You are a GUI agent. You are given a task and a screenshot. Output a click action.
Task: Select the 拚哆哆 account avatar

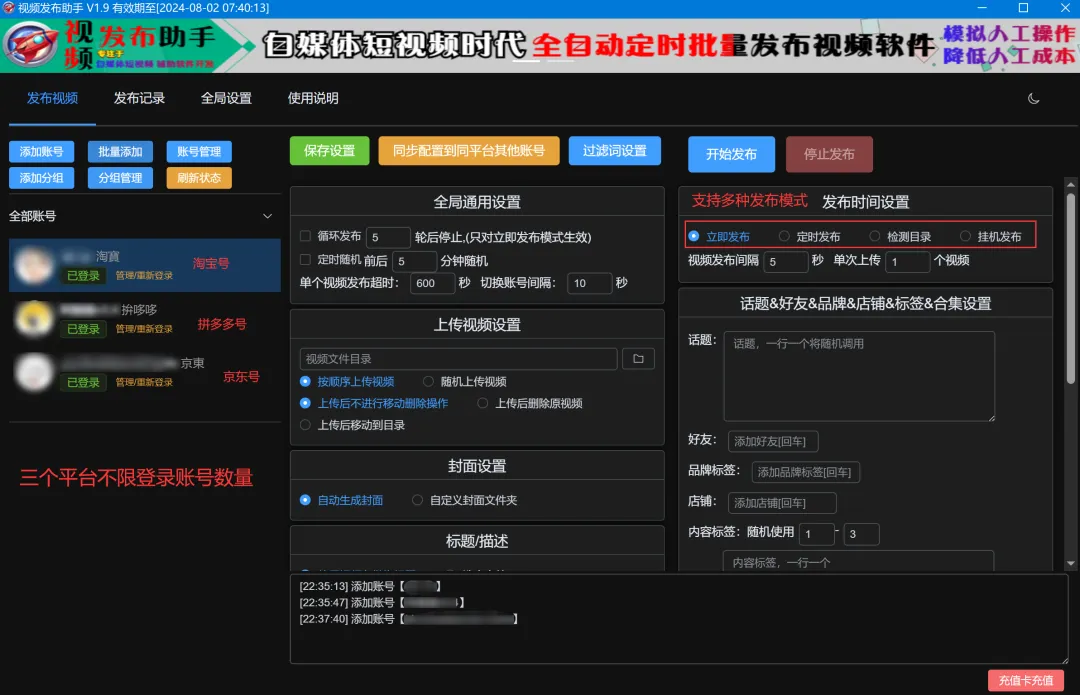(x=34, y=319)
